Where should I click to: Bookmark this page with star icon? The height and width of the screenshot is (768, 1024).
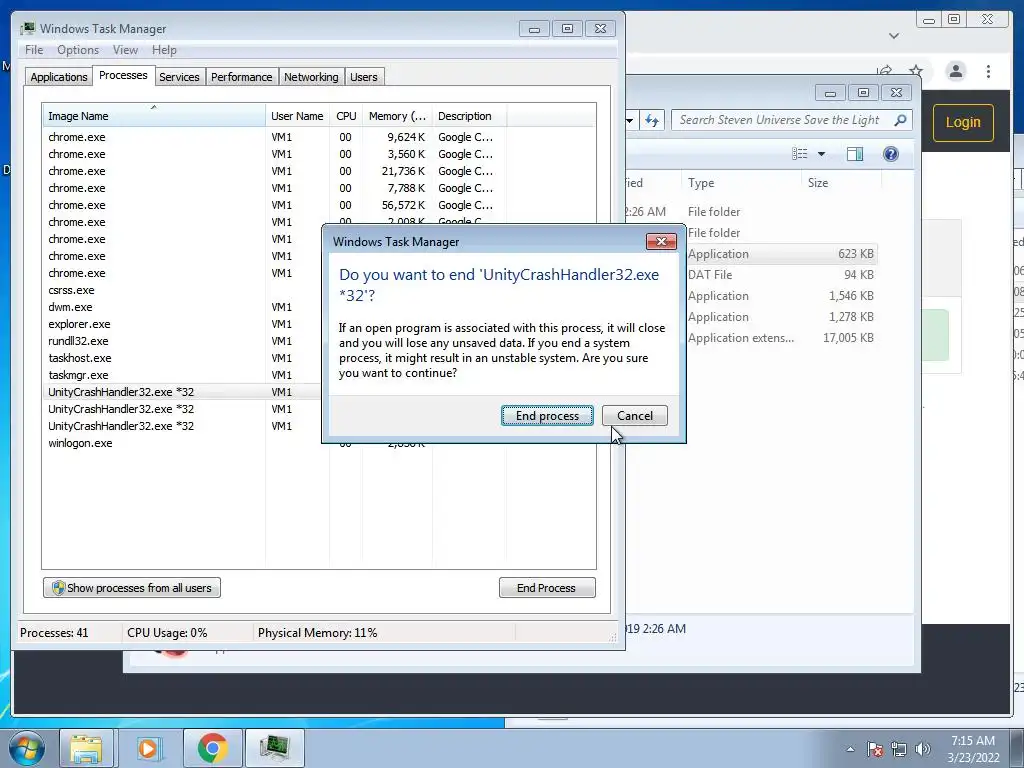coord(916,71)
